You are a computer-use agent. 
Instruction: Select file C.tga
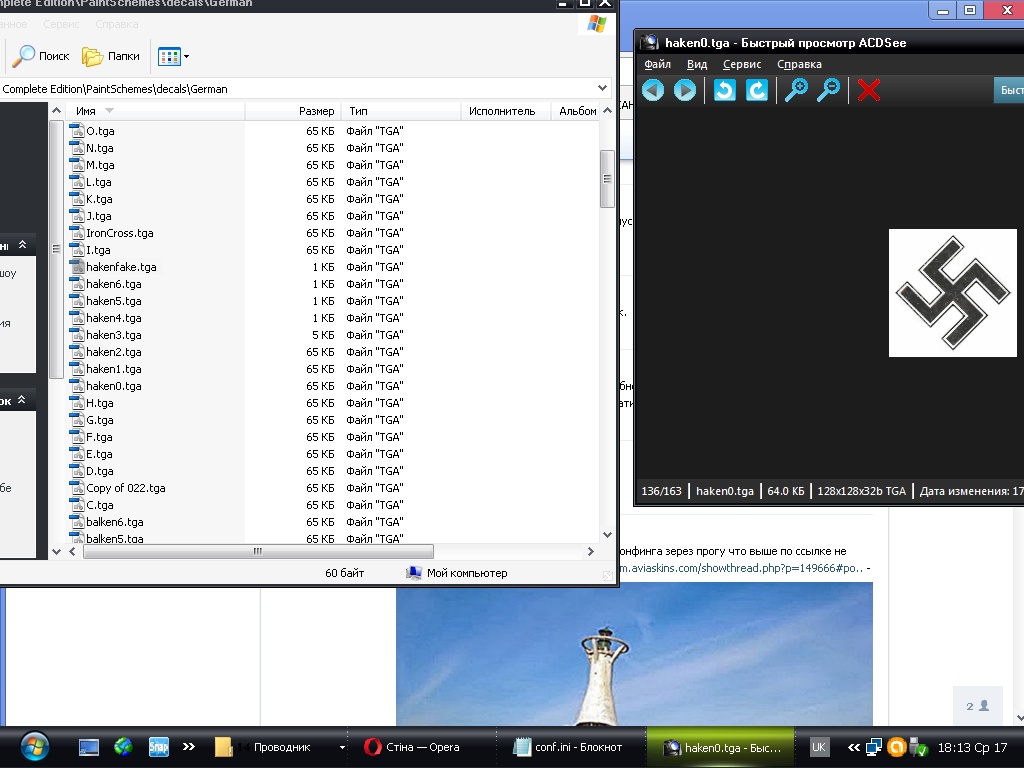pyautogui.click(x=99, y=505)
